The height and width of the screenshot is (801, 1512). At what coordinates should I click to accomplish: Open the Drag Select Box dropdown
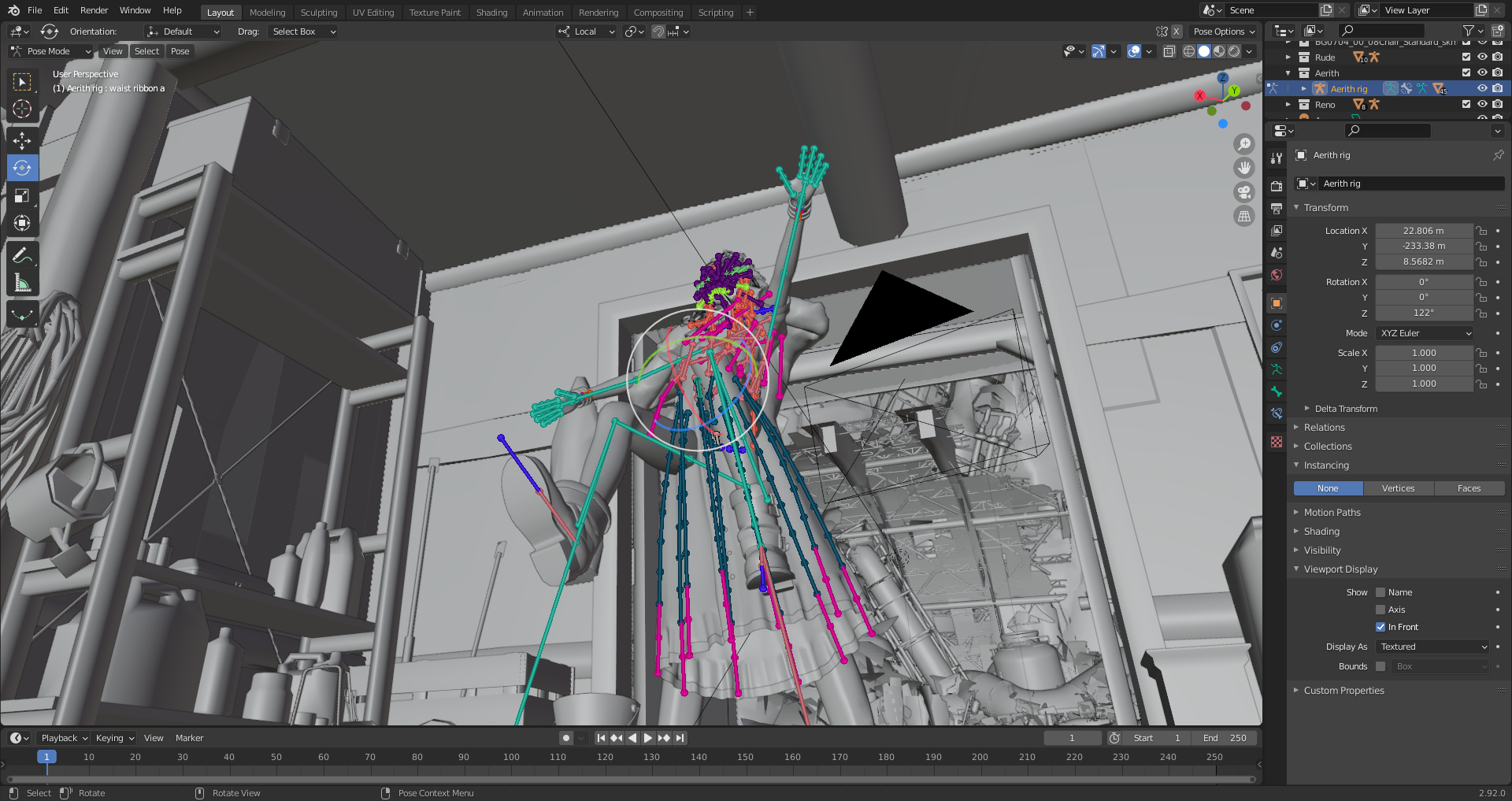point(303,32)
